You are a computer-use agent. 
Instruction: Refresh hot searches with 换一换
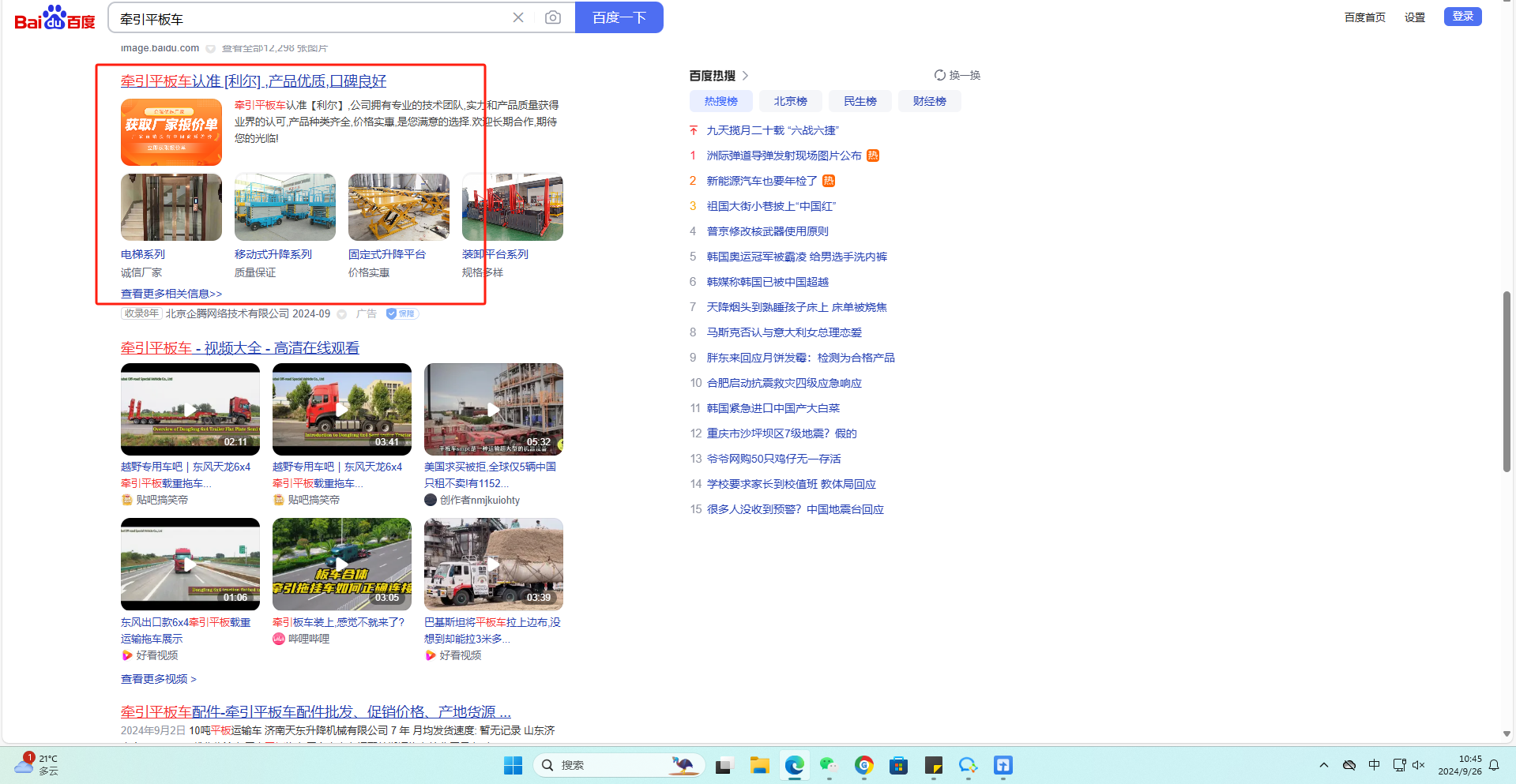[x=957, y=75]
